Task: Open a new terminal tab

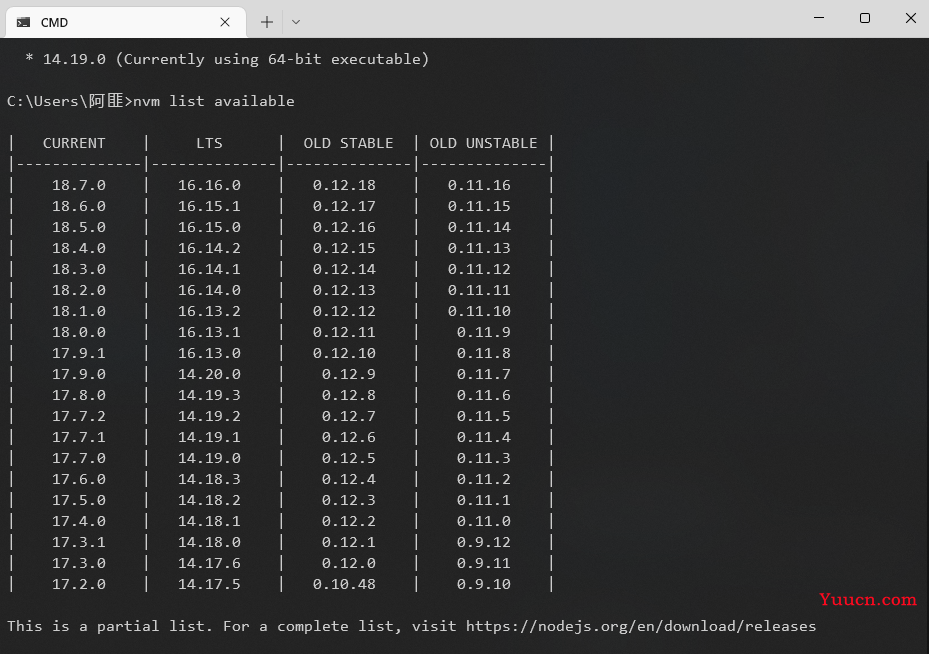Action: pos(267,23)
